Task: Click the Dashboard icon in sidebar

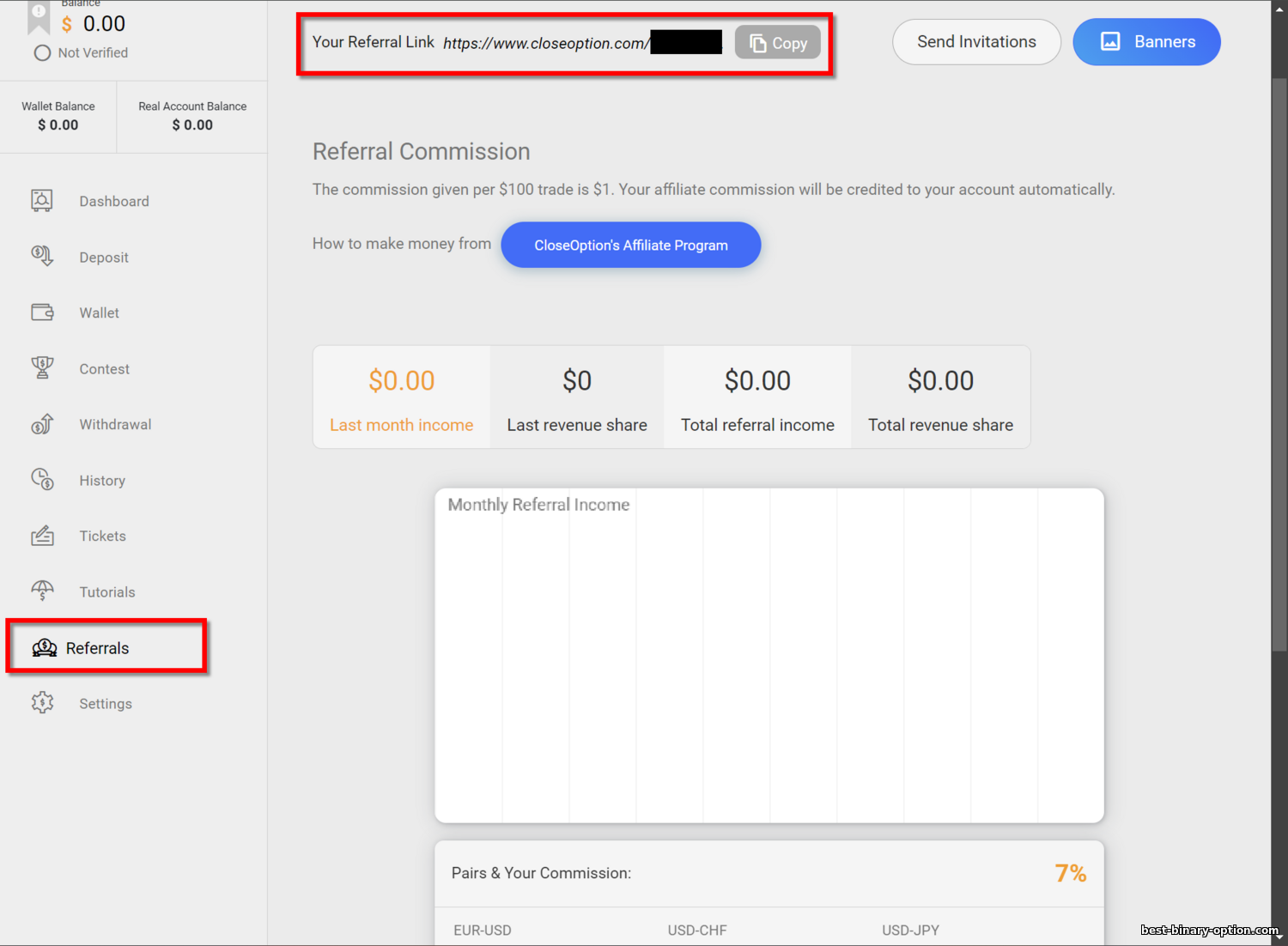Action: tap(42, 201)
